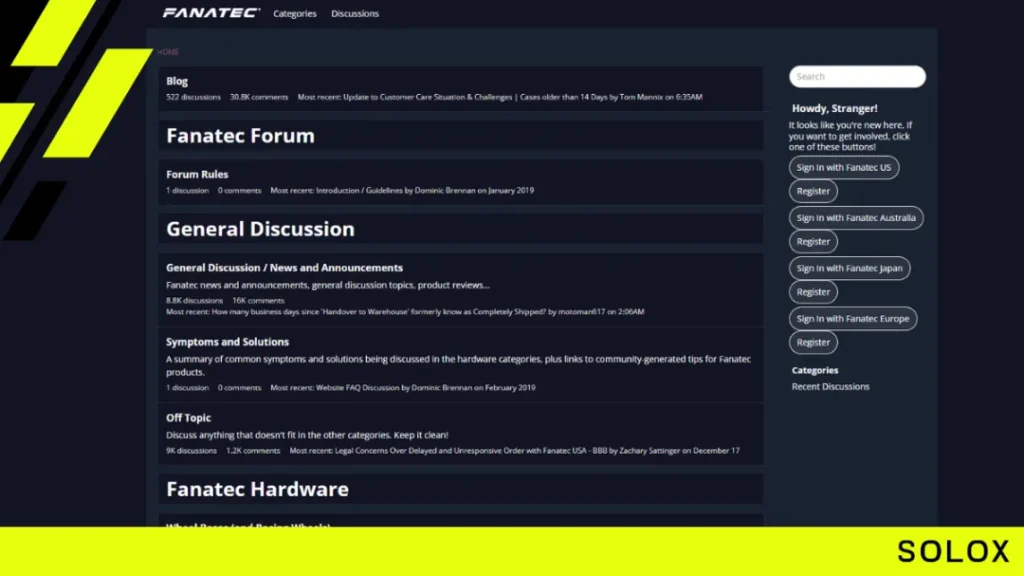Click Sign In with Fanatec US
The width and height of the screenshot is (1024, 576).
(844, 167)
